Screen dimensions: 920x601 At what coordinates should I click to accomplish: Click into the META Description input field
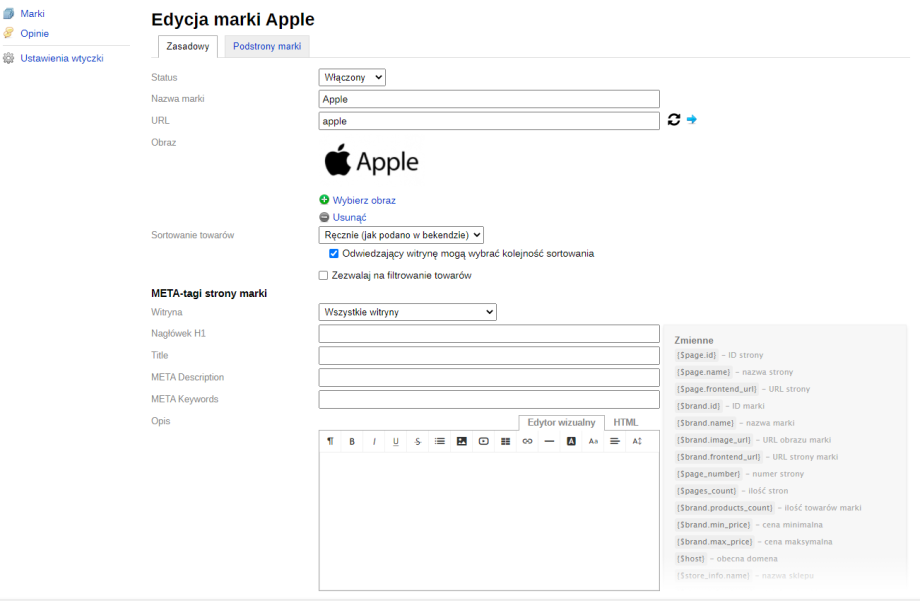489,378
